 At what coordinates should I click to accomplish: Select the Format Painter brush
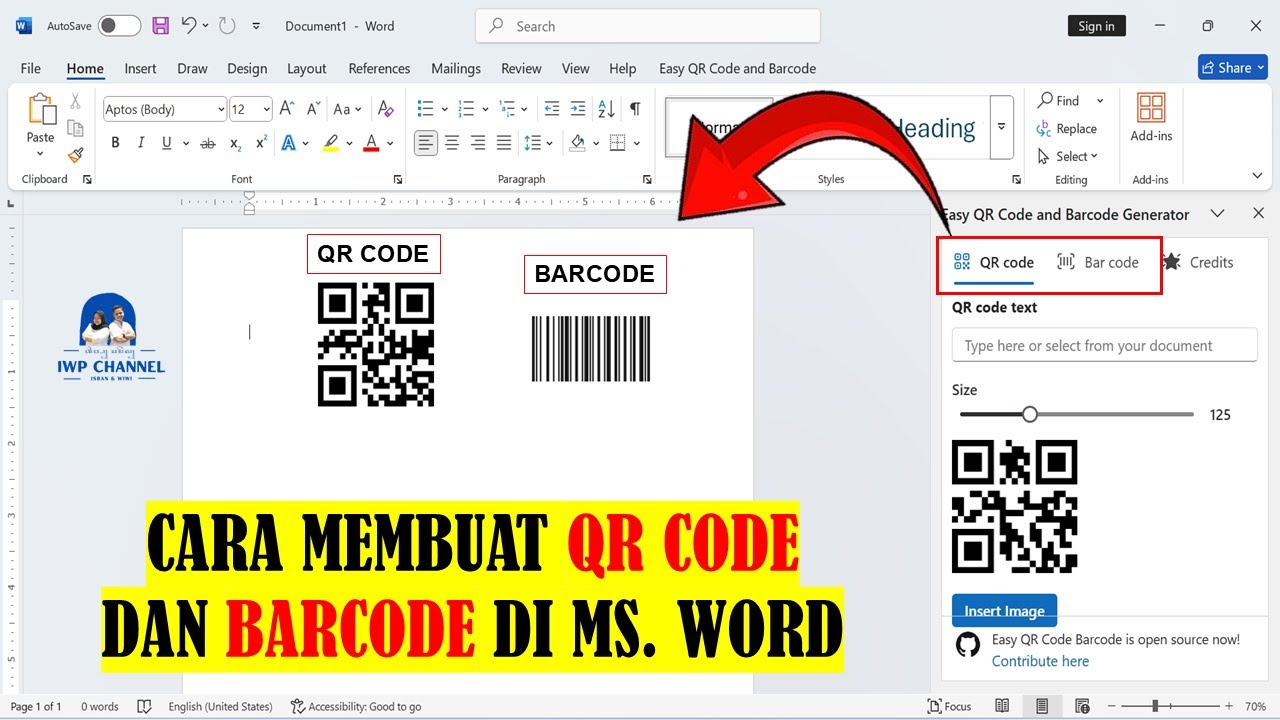pyautogui.click(x=75, y=155)
